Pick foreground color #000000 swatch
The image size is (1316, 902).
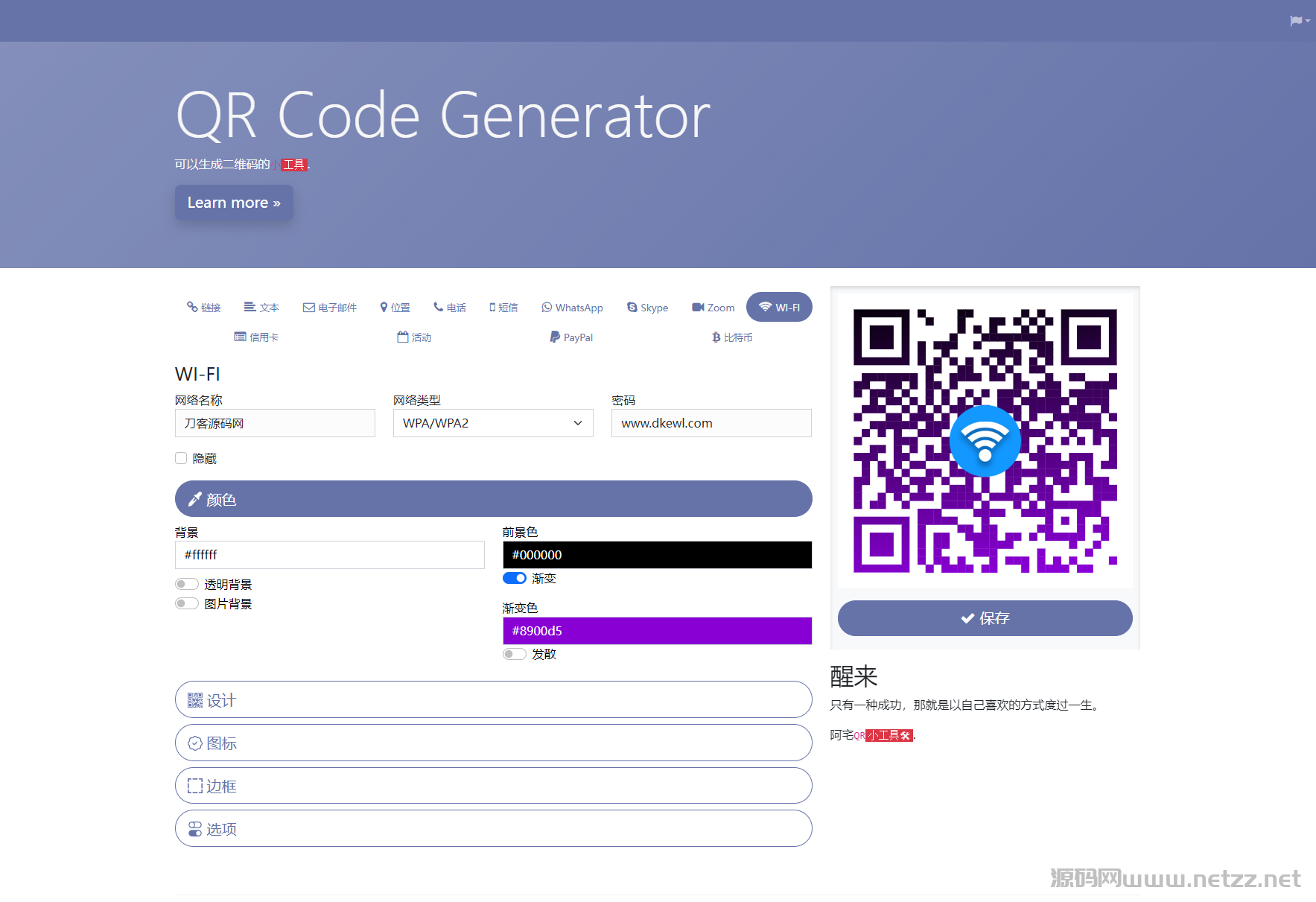658,555
